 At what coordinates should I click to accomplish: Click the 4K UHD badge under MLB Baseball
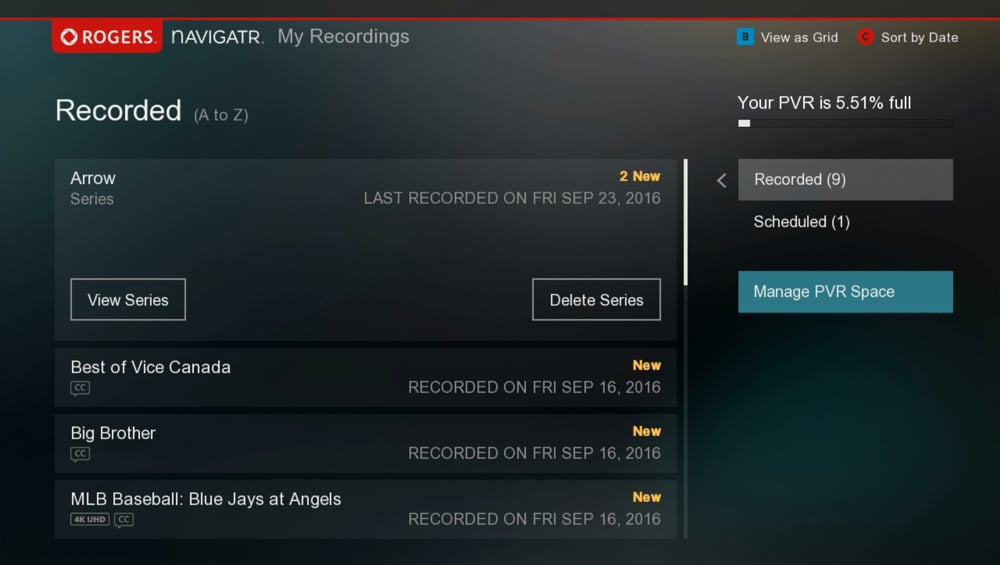click(x=90, y=519)
